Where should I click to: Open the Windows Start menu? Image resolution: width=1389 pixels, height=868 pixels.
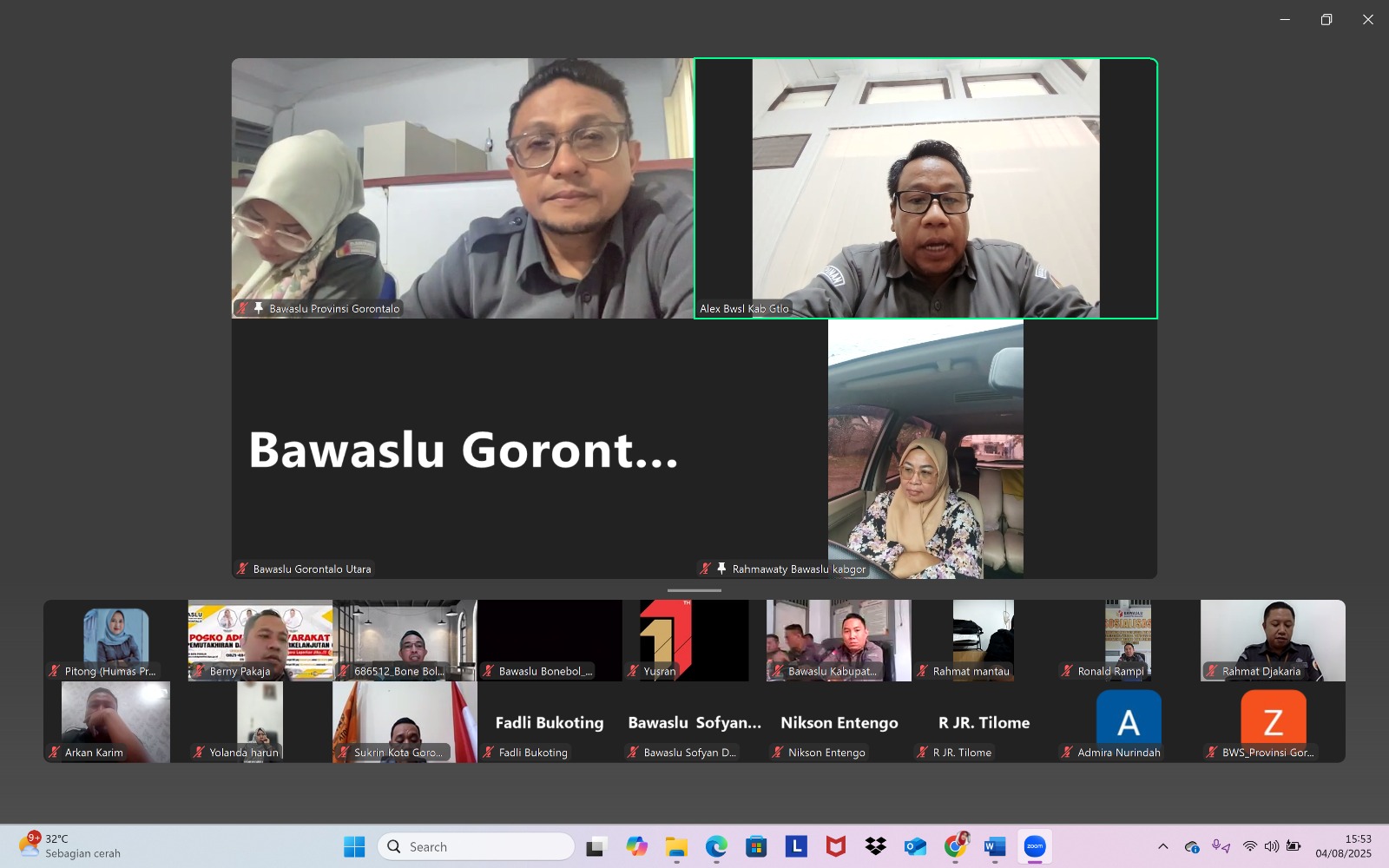pyautogui.click(x=354, y=846)
